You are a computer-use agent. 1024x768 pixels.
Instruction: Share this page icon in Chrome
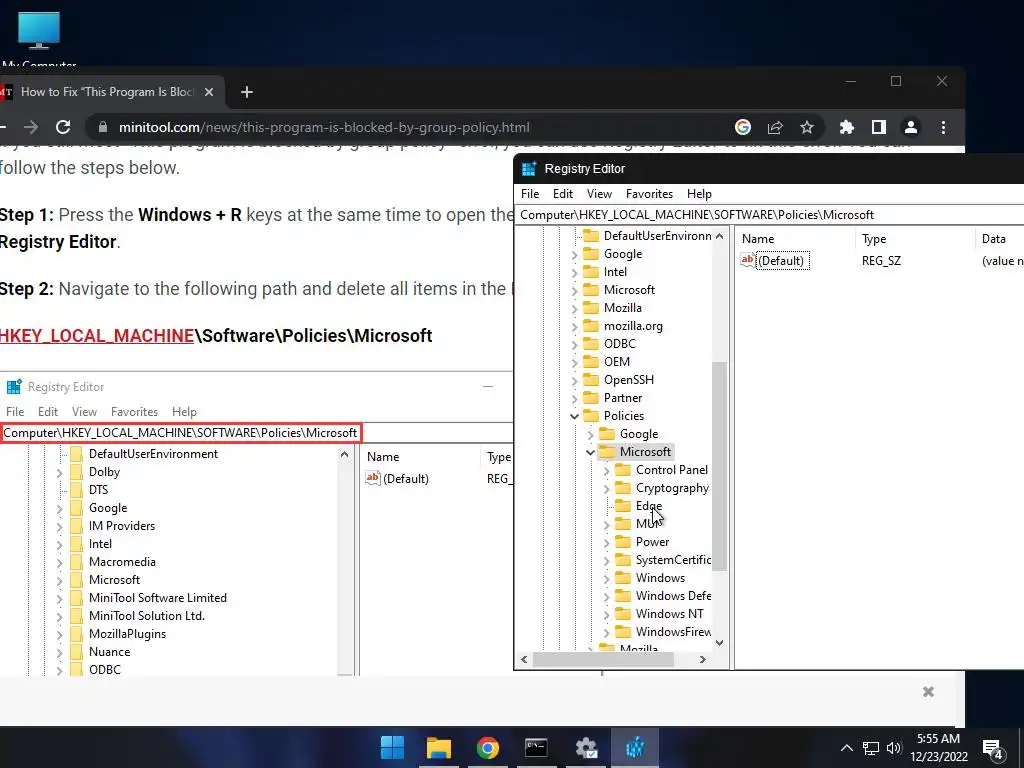(x=775, y=127)
